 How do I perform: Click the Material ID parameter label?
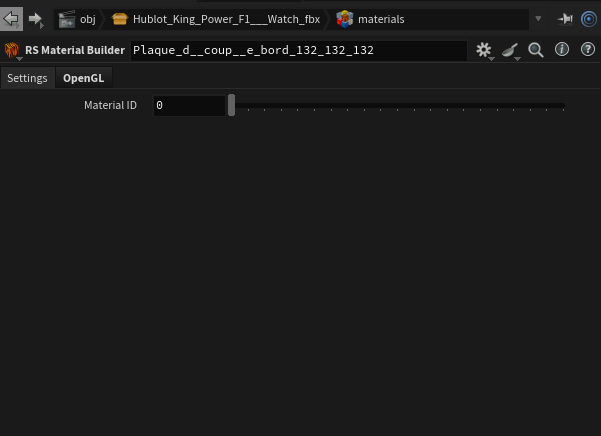tap(110, 105)
